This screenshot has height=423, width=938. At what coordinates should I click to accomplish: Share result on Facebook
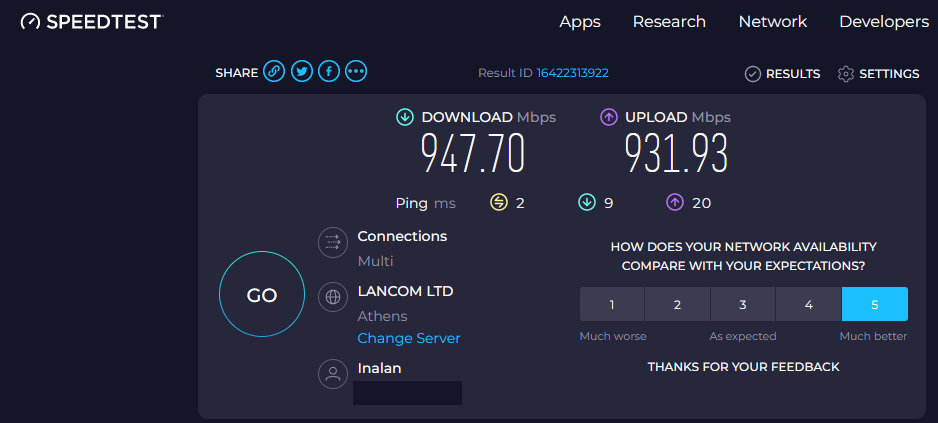329,72
